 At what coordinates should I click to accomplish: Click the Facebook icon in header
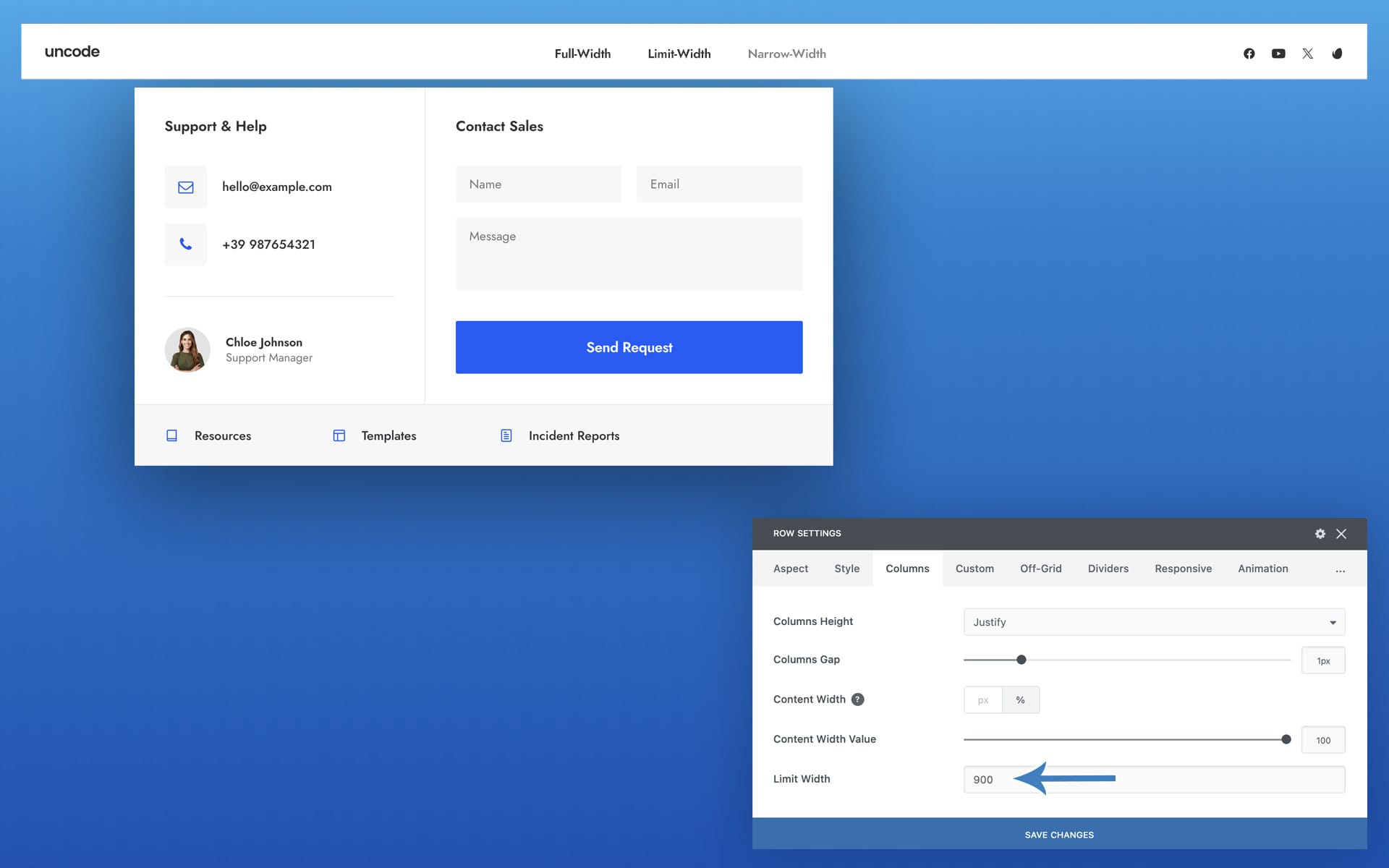click(x=1249, y=54)
